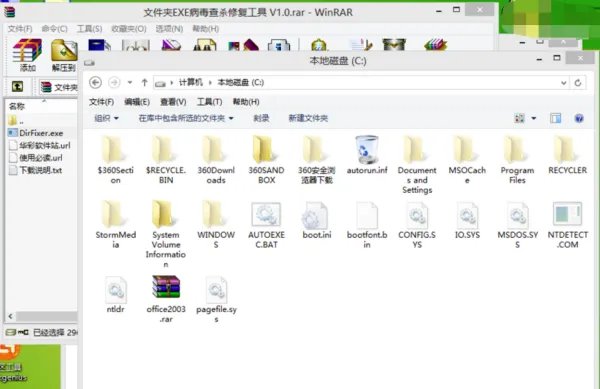600x389 pixels.
Task: Select the 360Downloads folder
Action: pos(216,160)
